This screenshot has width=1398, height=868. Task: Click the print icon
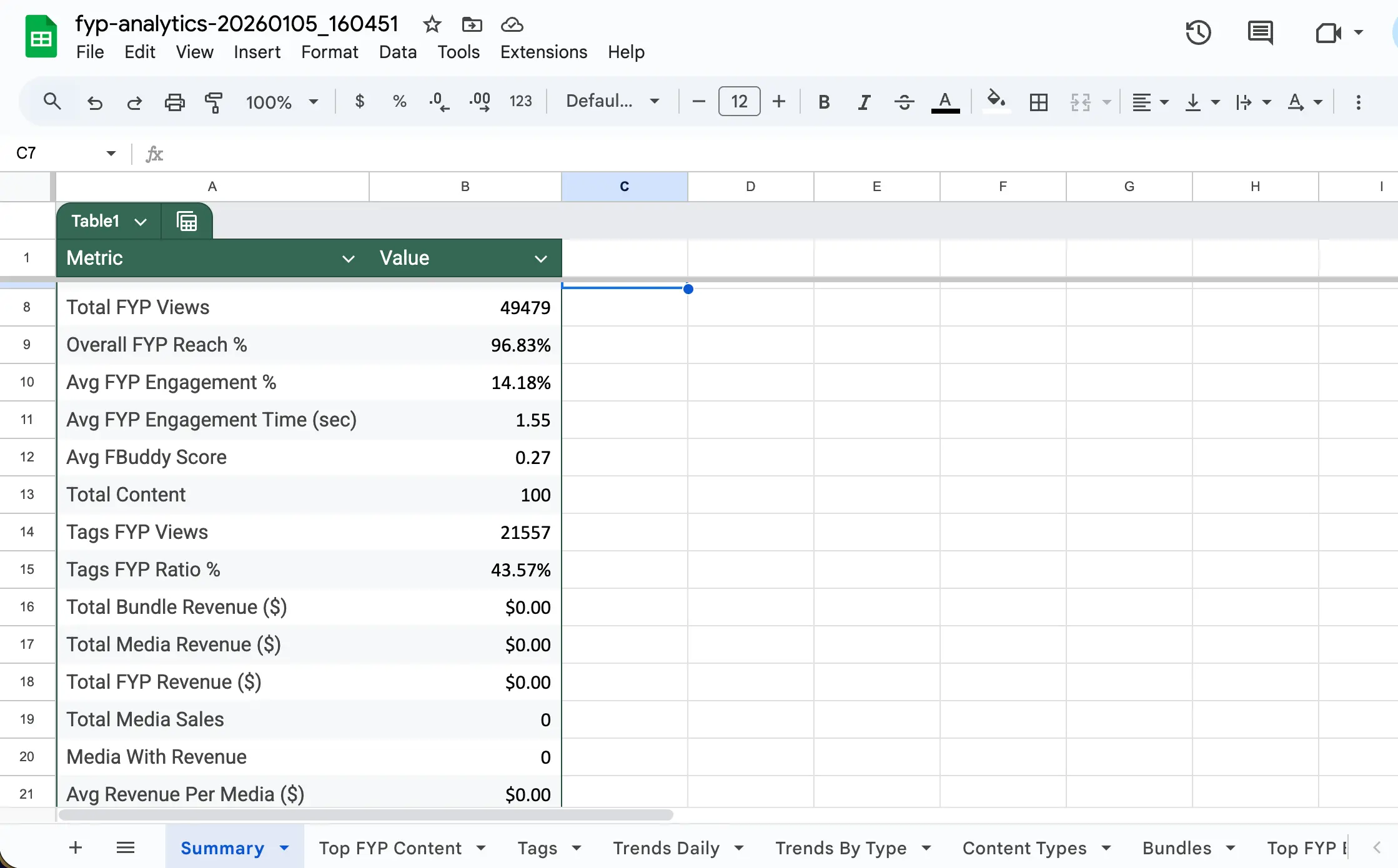click(175, 101)
